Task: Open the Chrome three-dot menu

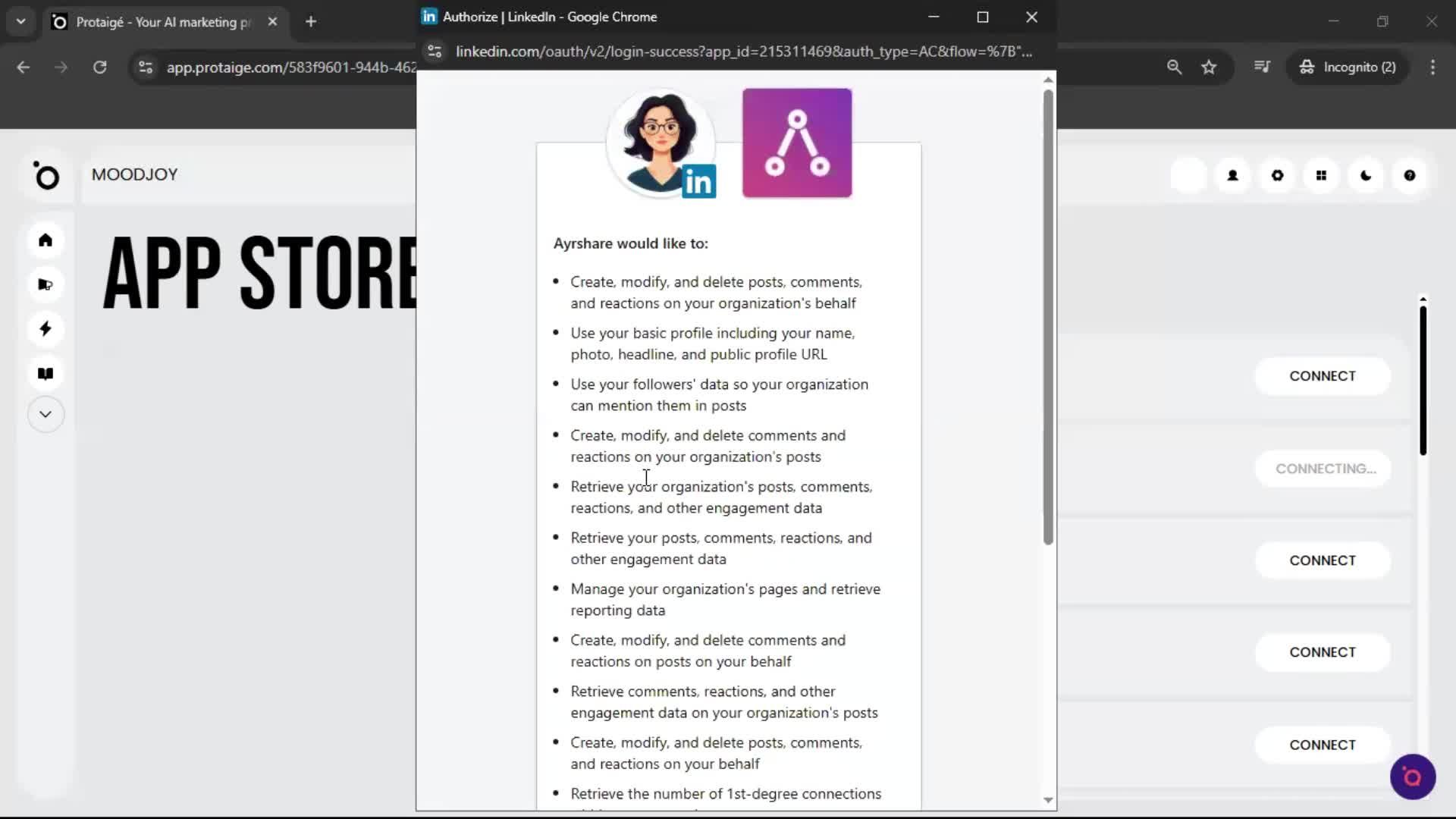Action: point(1432,67)
